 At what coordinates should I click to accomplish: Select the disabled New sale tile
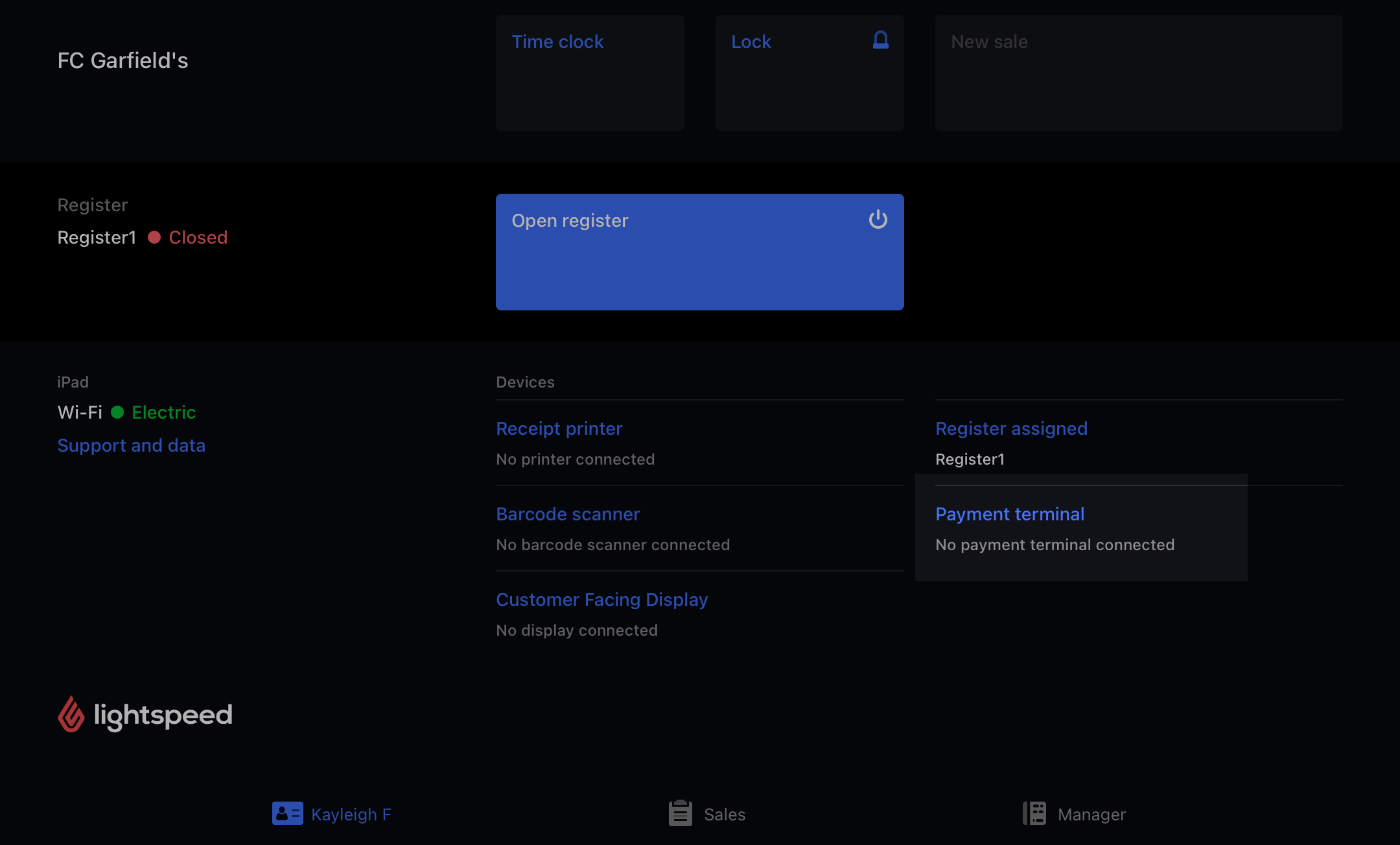click(x=1138, y=73)
